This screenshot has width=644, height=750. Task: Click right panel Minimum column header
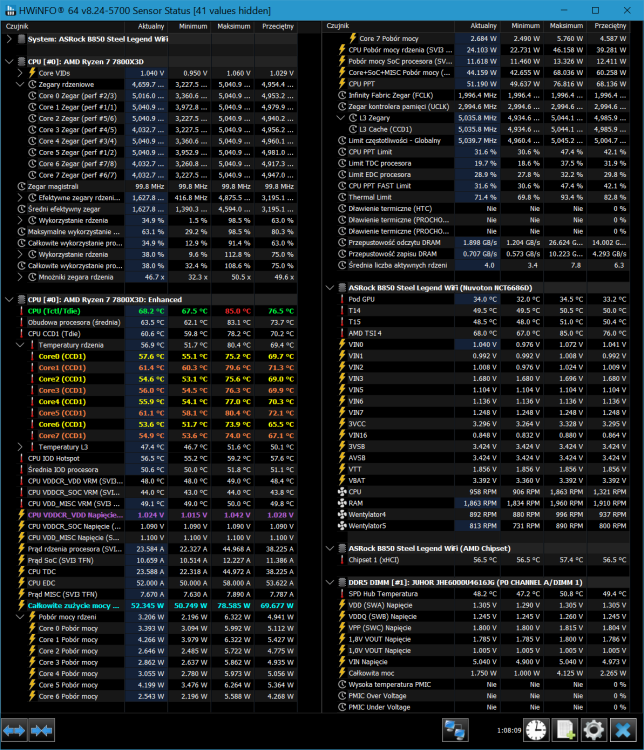click(522, 26)
